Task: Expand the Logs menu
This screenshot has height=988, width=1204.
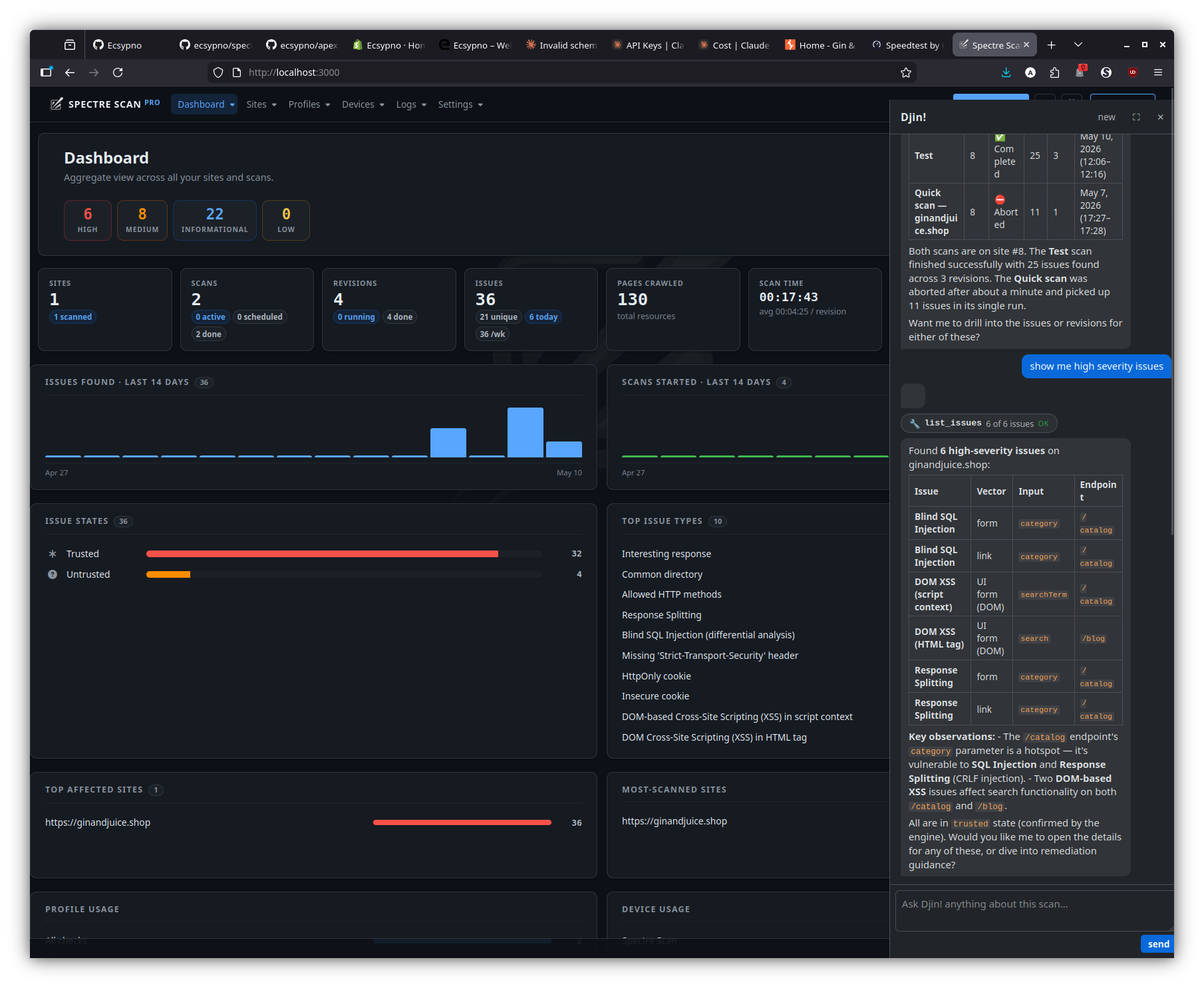Action: point(410,104)
